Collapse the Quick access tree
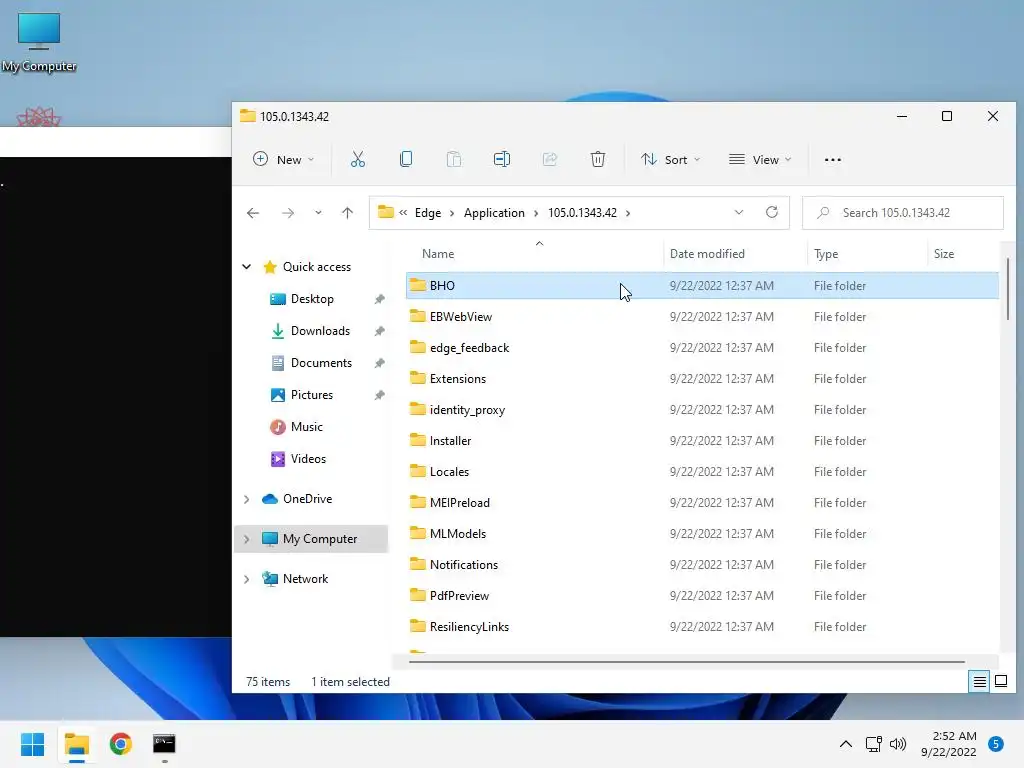 247,266
